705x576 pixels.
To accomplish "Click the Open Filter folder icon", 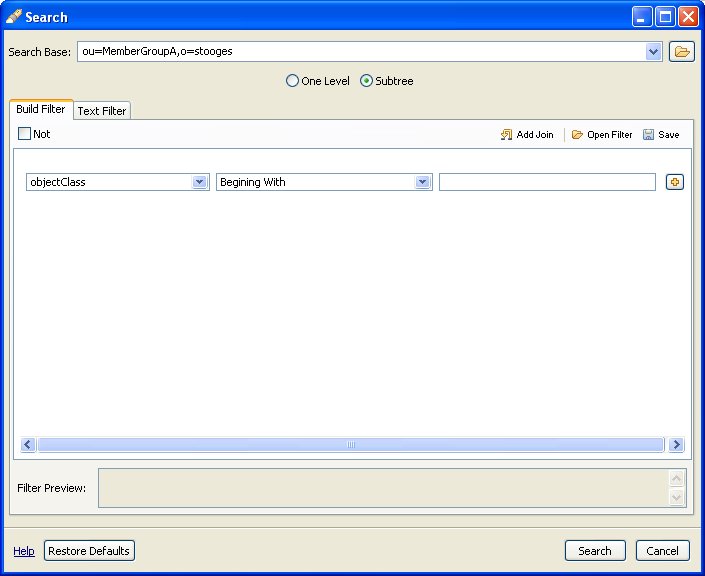I will pyautogui.click(x=577, y=135).
